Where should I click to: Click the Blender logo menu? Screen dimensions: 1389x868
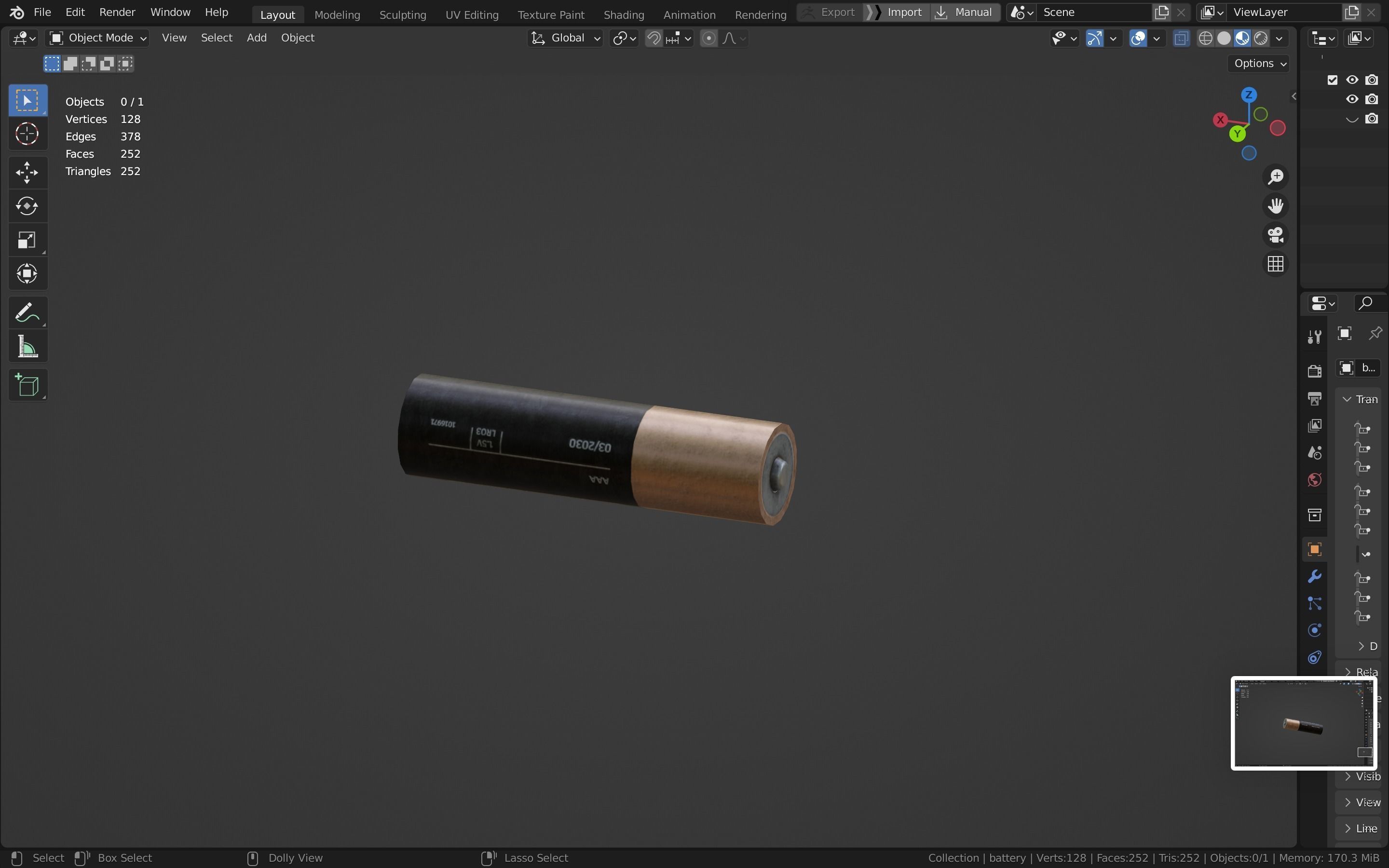point(16,12)
